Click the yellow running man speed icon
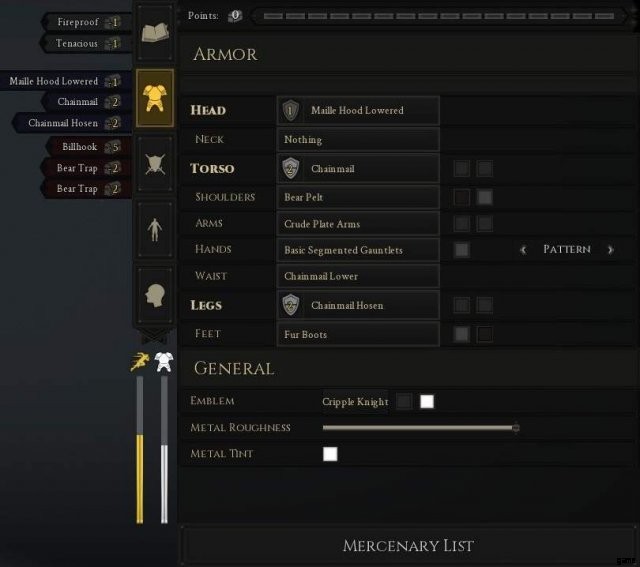The width and height of the screenshot is (640, 567). tap(140, 361)
